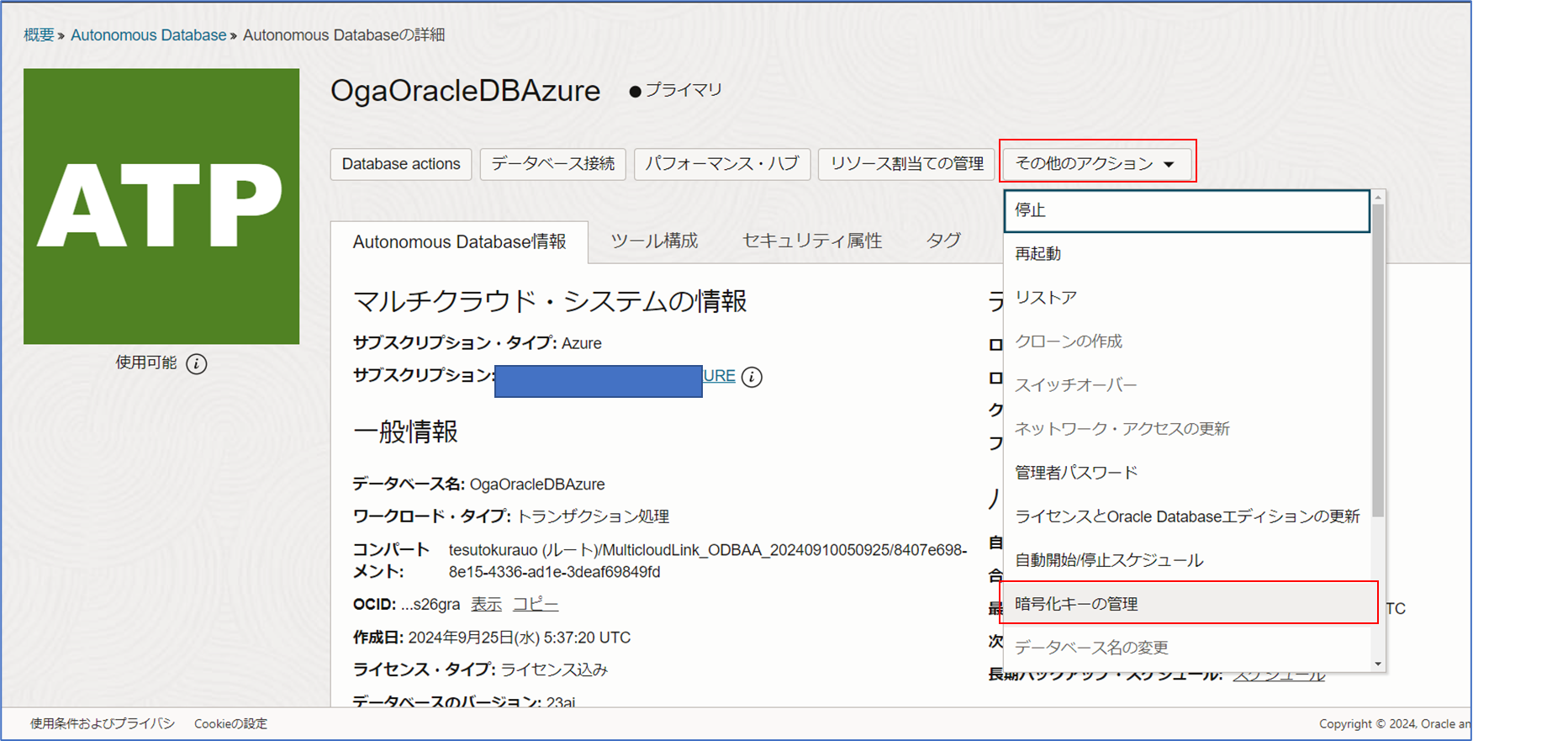Viewport: 1568px width, 741px height.
Task: Click the 使用可能 status text under logo
Action: point(146,363)
